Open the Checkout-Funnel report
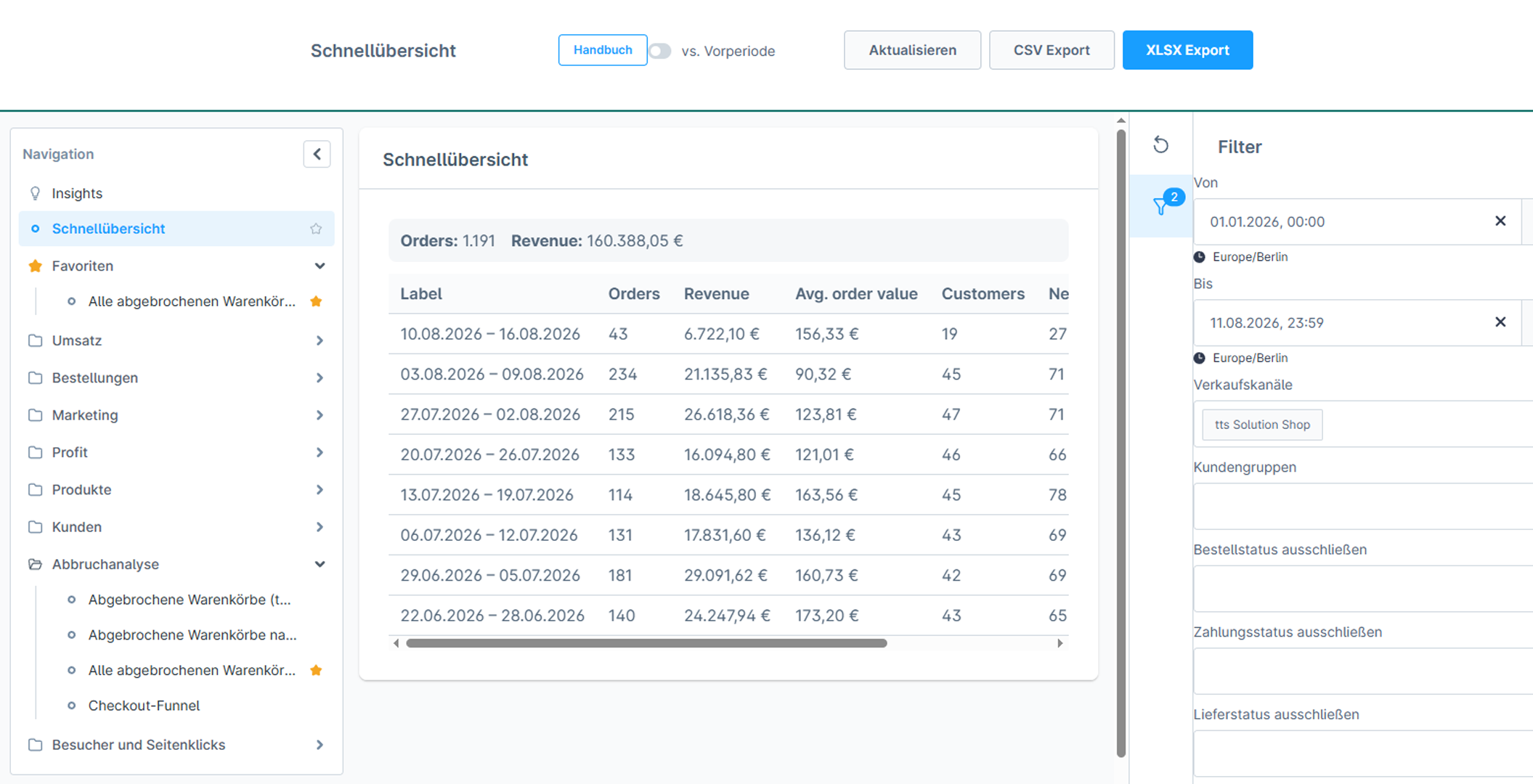This screenshot has width=1533, height=784. click(x=144, y=706)
